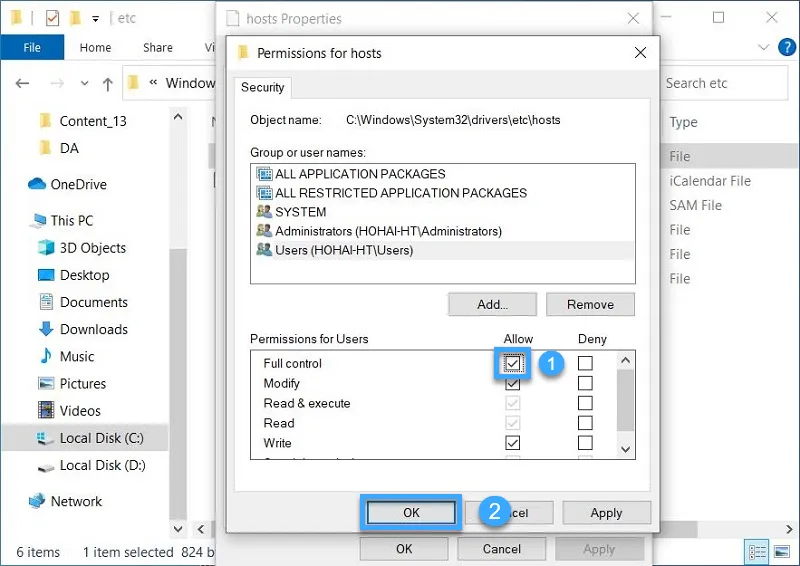800x566 pixels.
Task: Click the New folder quick access icon
Action: [x=76, y=18]
